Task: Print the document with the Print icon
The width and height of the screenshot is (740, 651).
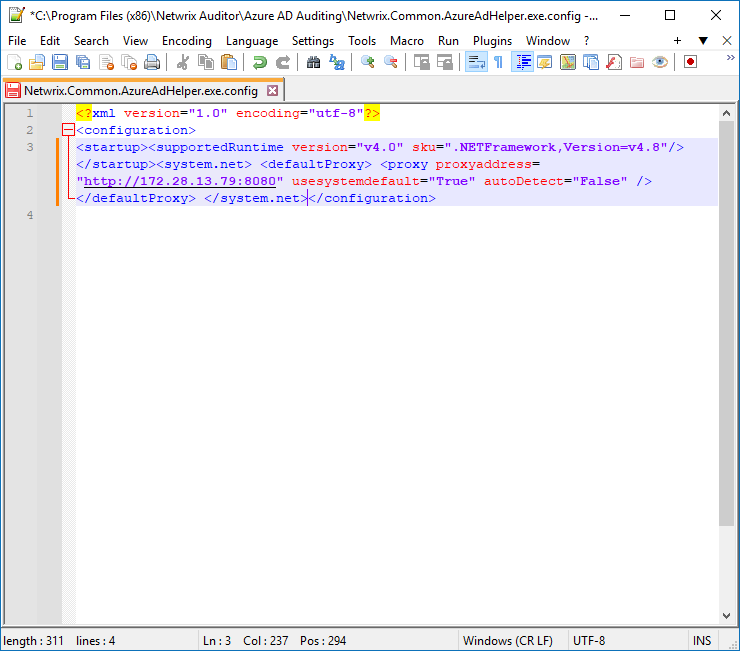Action: 152,62
